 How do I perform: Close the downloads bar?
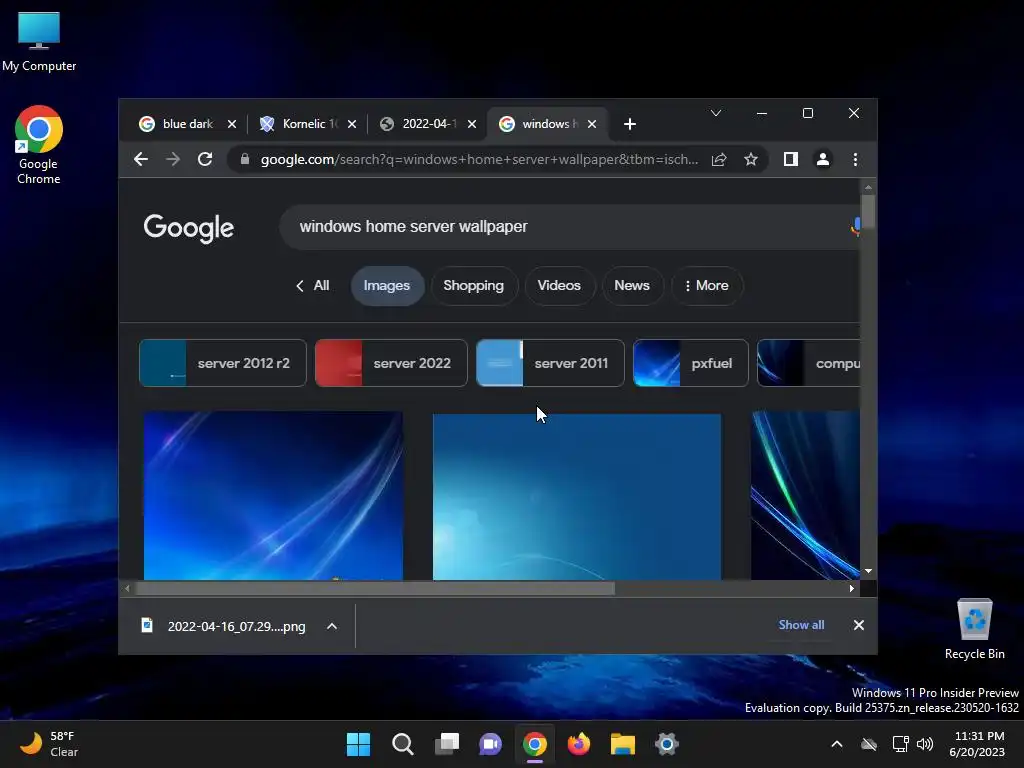coord(859,625)
